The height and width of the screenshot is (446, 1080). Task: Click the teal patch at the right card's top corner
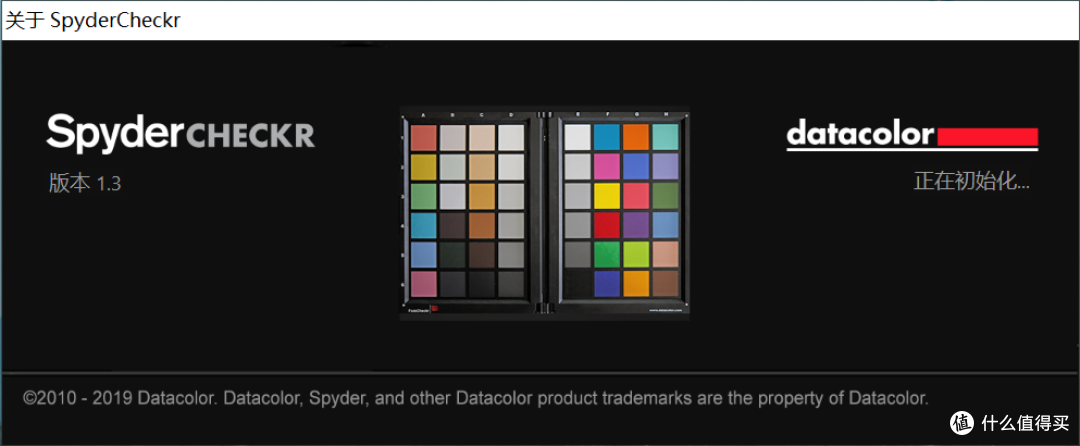665,137
